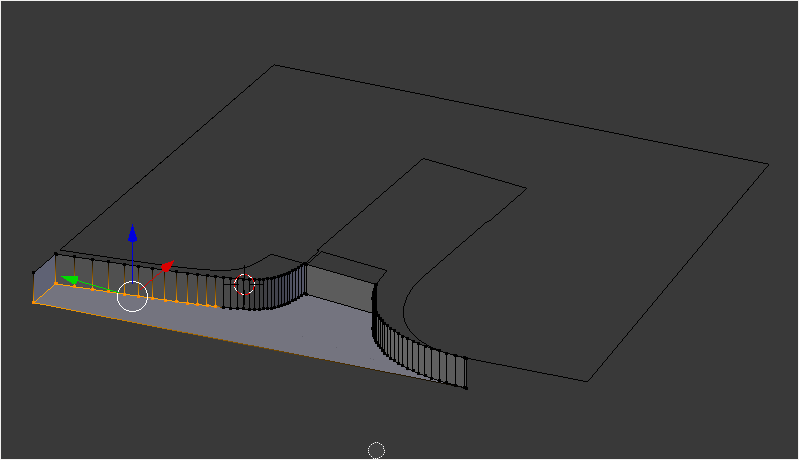Click the red X-axis gizmo arrow
The width and height of the screenshot is (799, 460).
click(168, 266)
